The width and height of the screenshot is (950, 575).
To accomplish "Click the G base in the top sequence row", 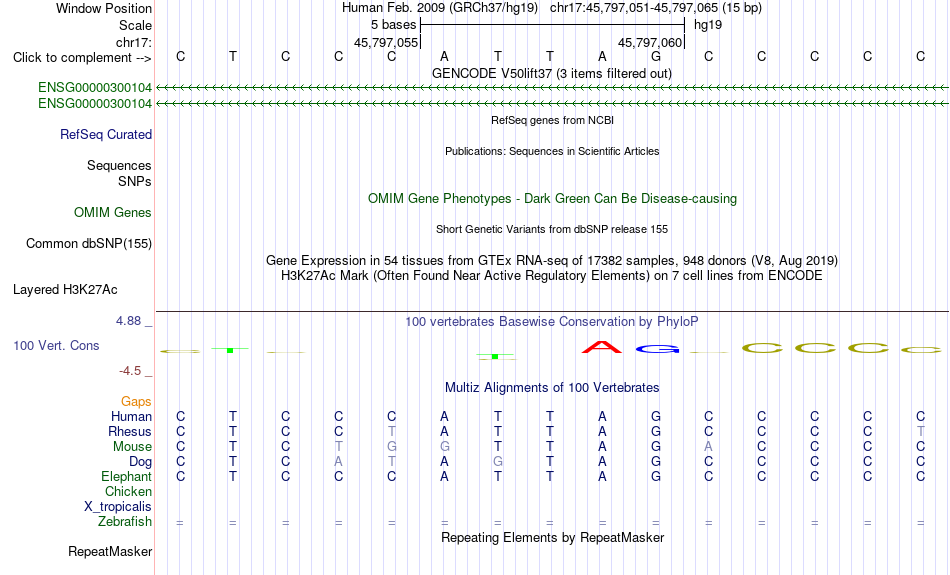I will [656, 56].
